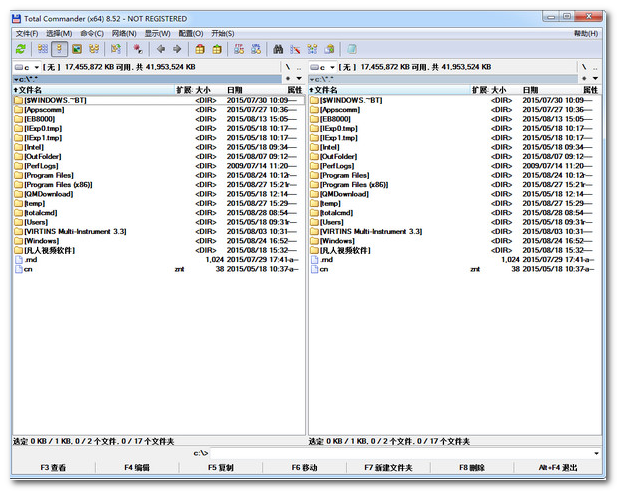Open right panel directory history arrow
617x491 pixels.
click(x=595, y=79)
